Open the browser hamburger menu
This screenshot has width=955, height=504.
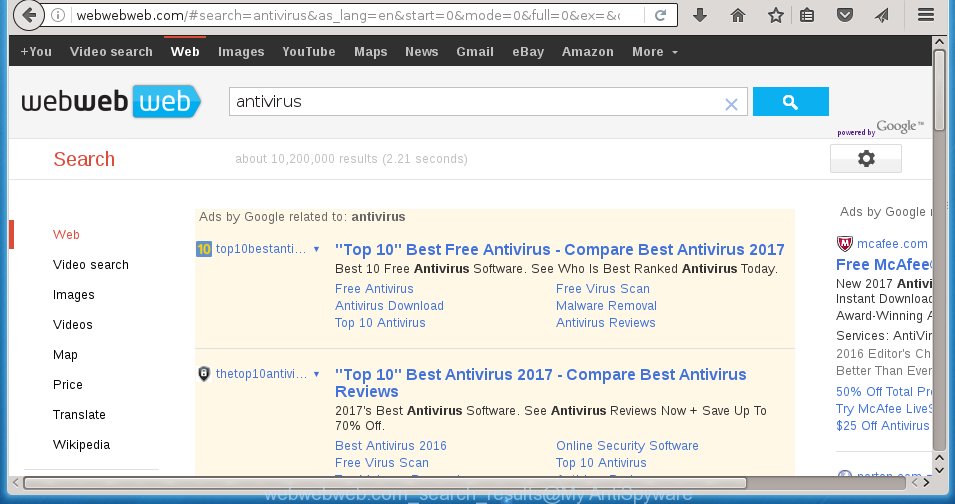tap(926, 15)
